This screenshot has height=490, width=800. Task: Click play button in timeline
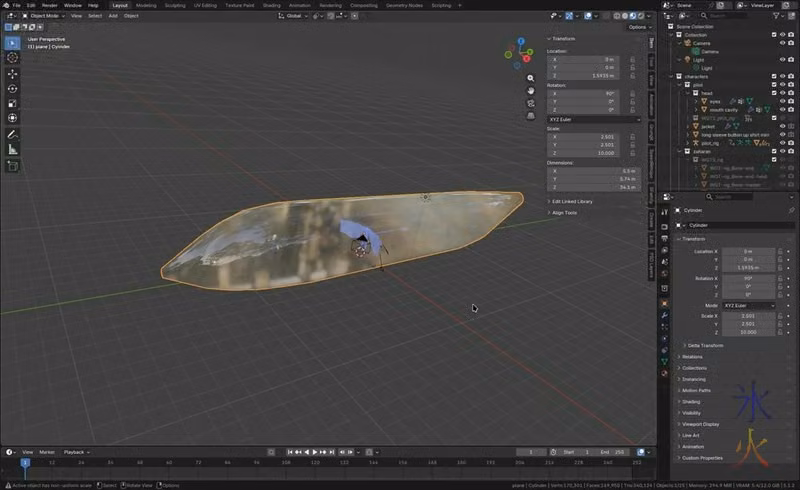(315, 452)
